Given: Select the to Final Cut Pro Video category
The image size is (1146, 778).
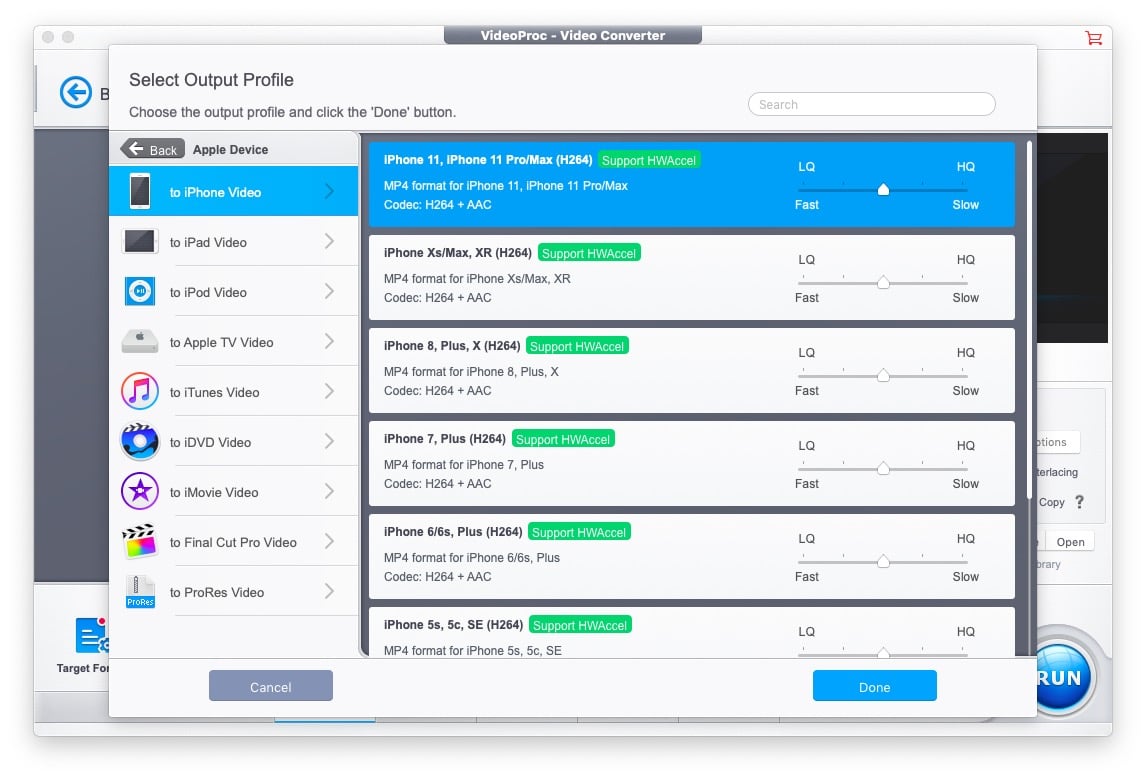Looking at the screenshot, I should click(x=233, y=542).
